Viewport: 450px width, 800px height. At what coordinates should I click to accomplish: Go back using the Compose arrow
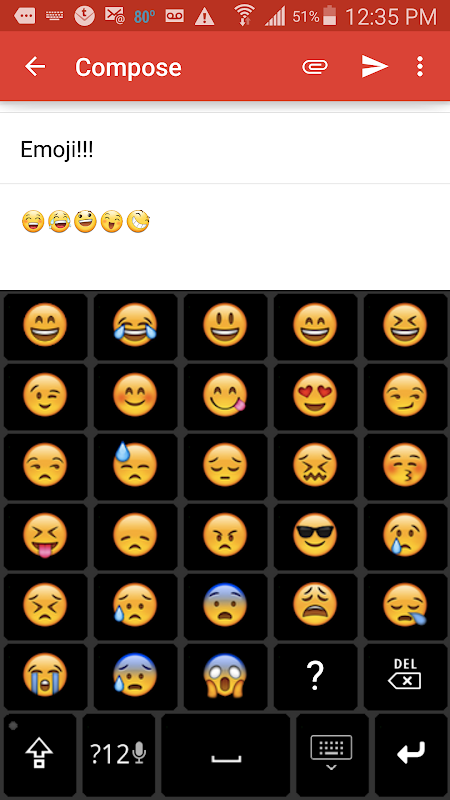point(35,67)
